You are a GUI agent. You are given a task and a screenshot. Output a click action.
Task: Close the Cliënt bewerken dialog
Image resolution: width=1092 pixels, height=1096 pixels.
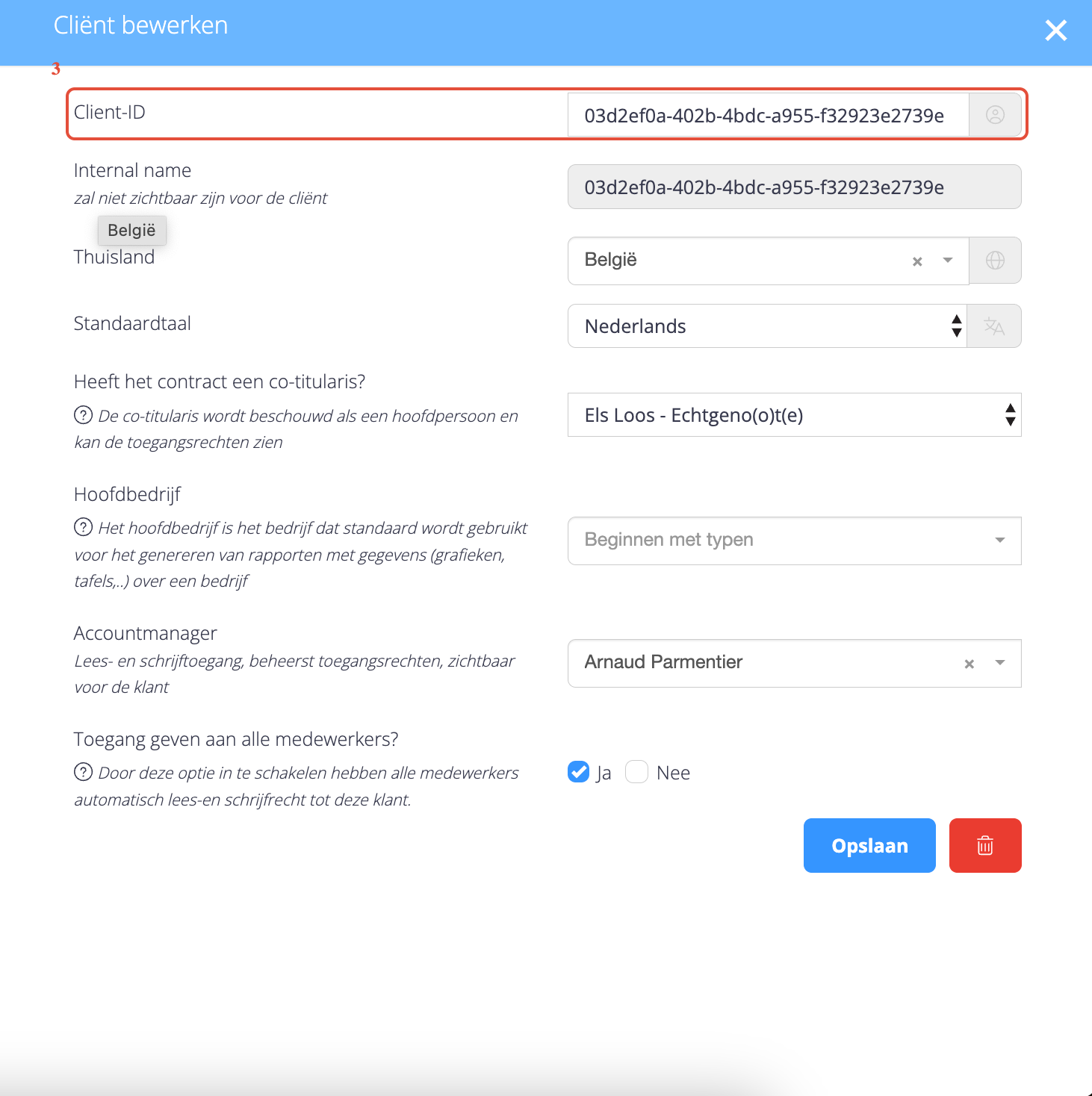[1055, 31]
